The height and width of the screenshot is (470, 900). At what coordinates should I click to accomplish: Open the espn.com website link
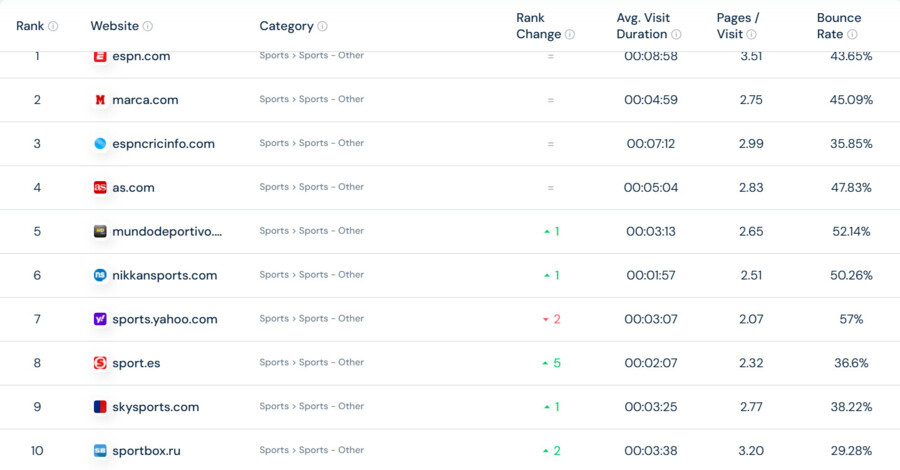141,56
